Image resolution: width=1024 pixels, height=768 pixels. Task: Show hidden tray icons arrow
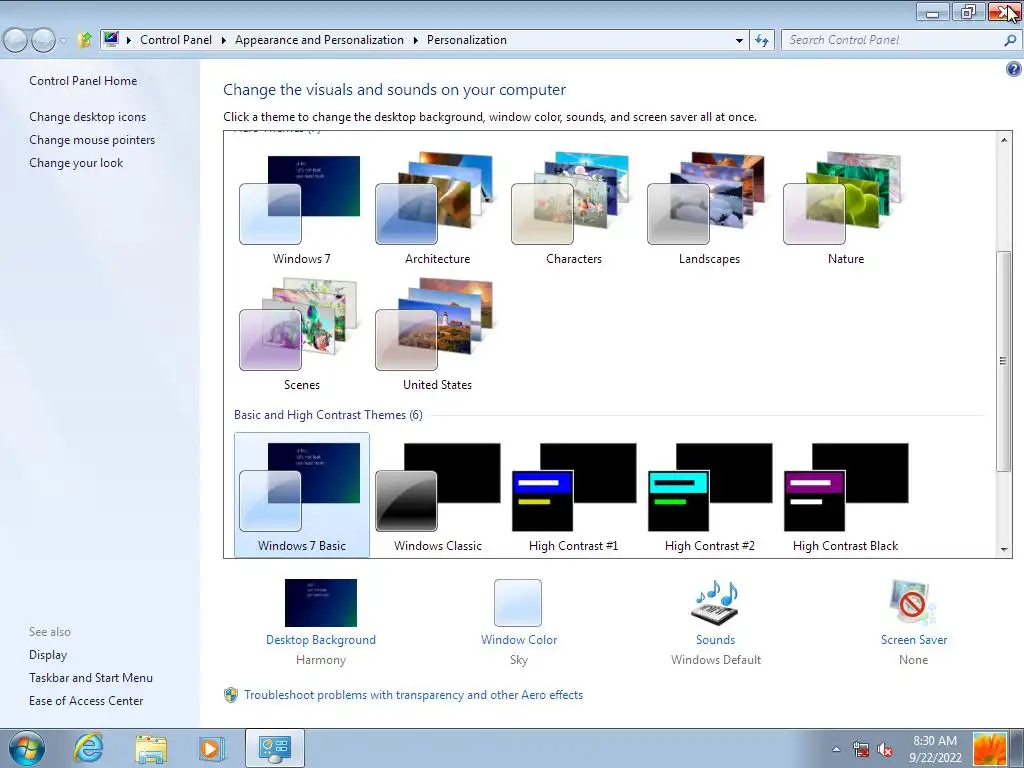[836, 749]
